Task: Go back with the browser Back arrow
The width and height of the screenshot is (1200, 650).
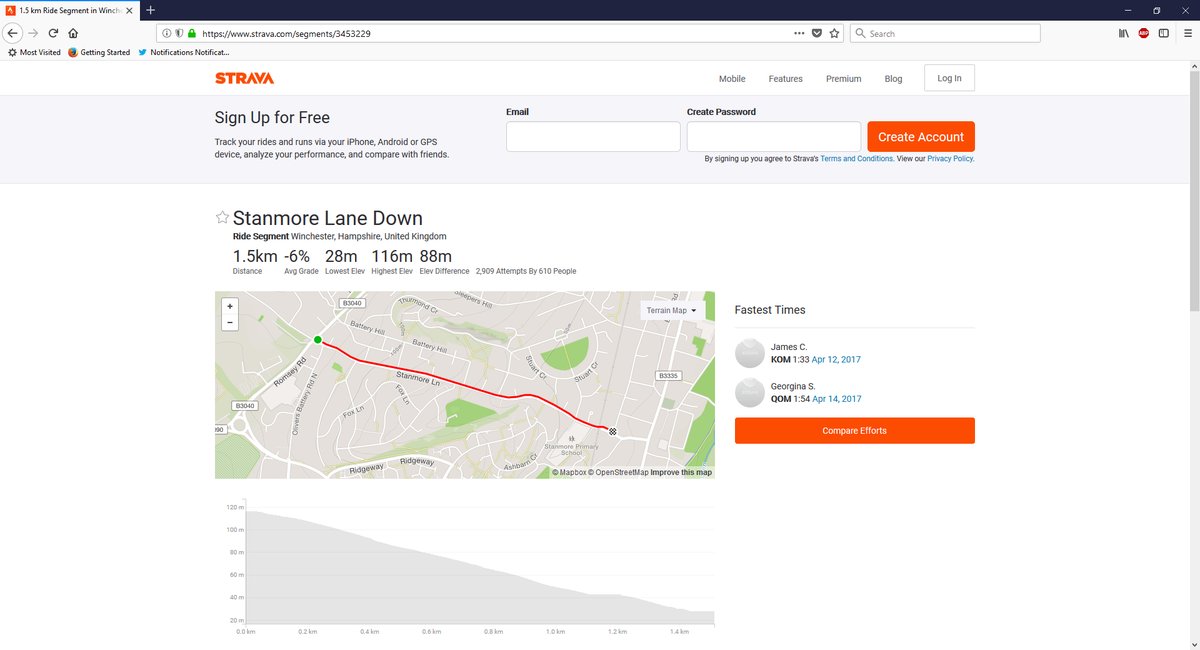Action: pyautogui.click(x=13, y=33)
